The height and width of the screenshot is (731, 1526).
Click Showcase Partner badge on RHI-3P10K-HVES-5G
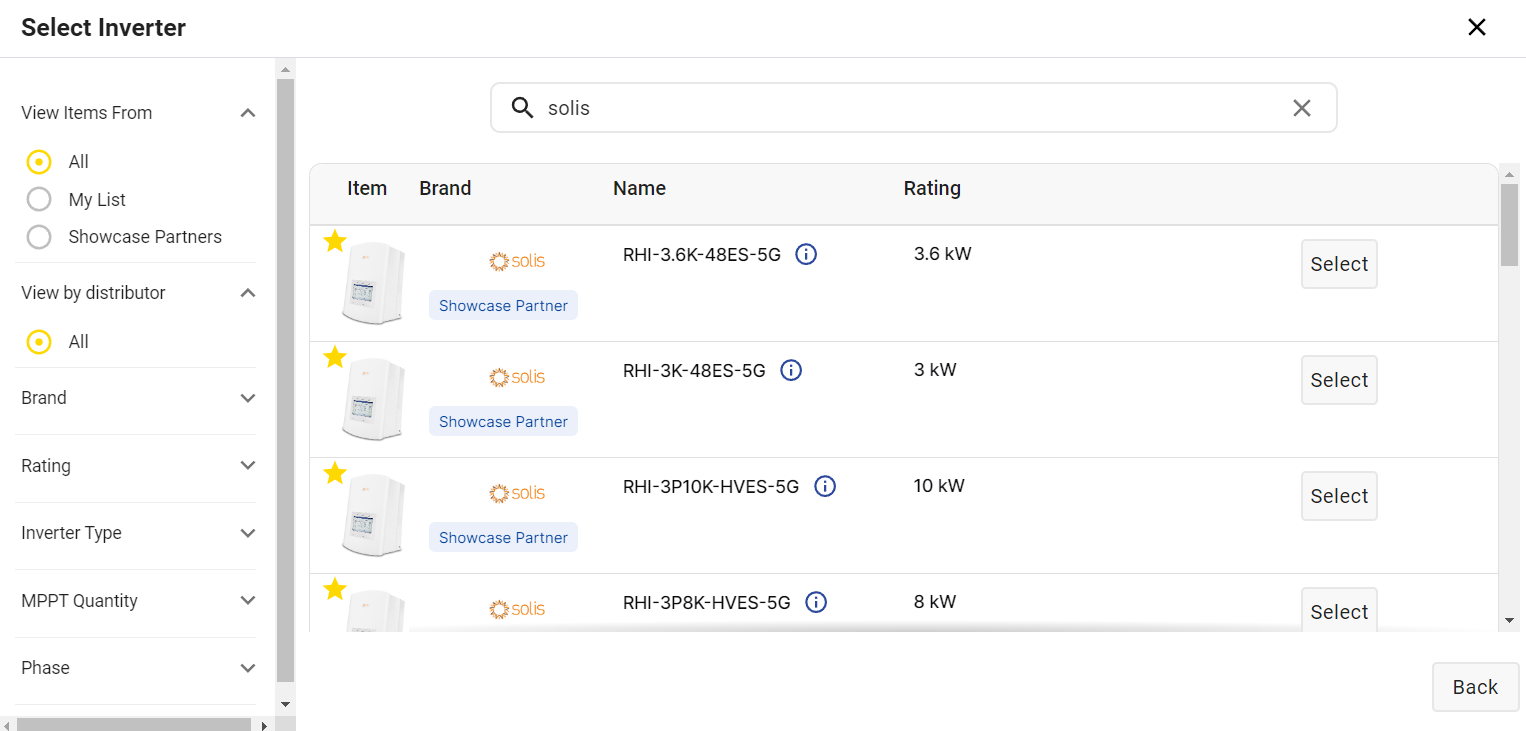(503, 538)
